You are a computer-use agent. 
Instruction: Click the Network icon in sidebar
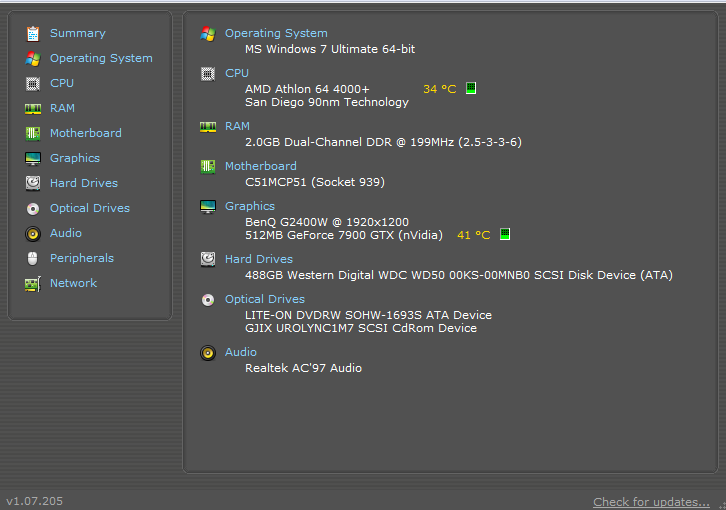[x=33, y=283]
